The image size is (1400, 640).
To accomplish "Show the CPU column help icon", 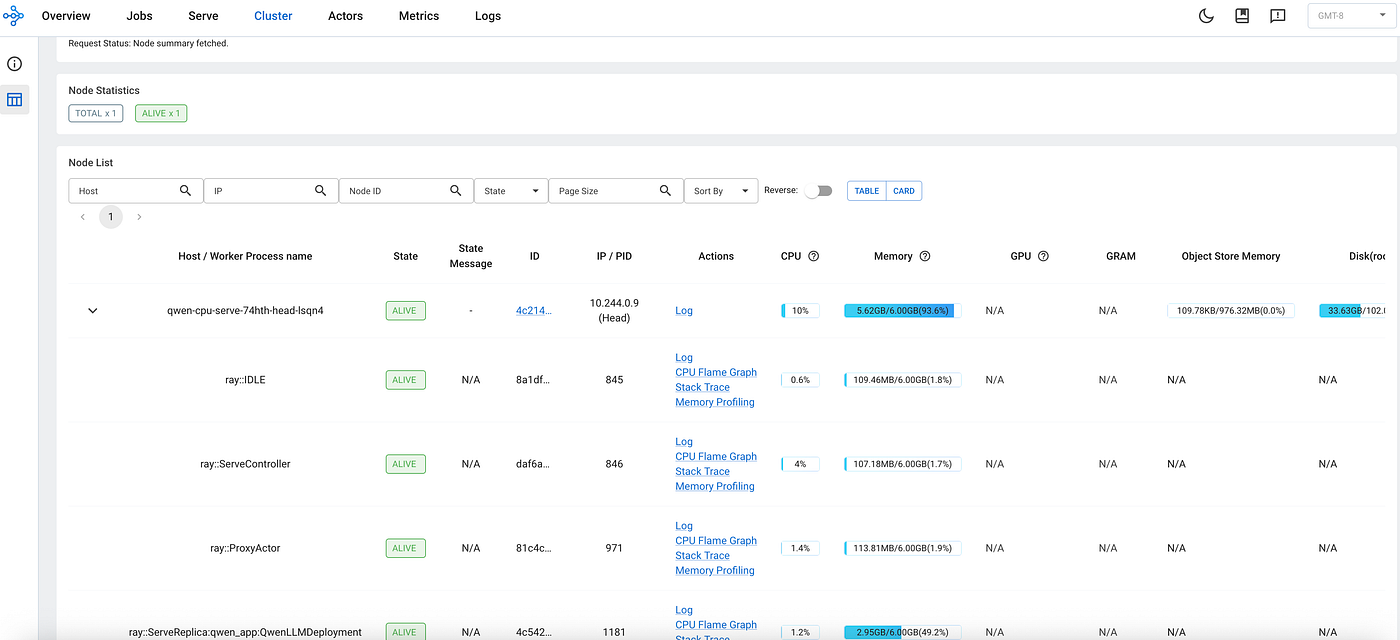I will click(x=814, y=256).
